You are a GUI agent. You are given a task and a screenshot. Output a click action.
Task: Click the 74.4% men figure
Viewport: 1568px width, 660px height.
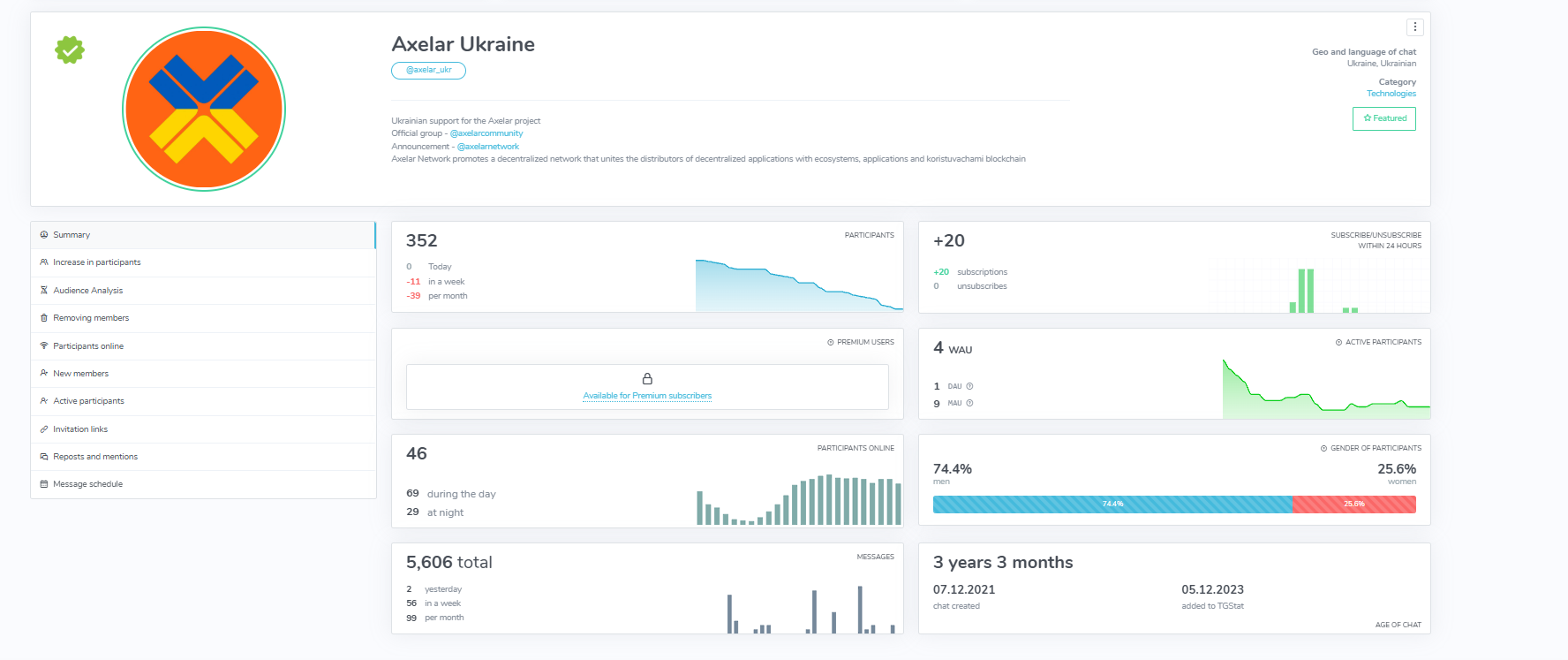[x=953, y=469]
